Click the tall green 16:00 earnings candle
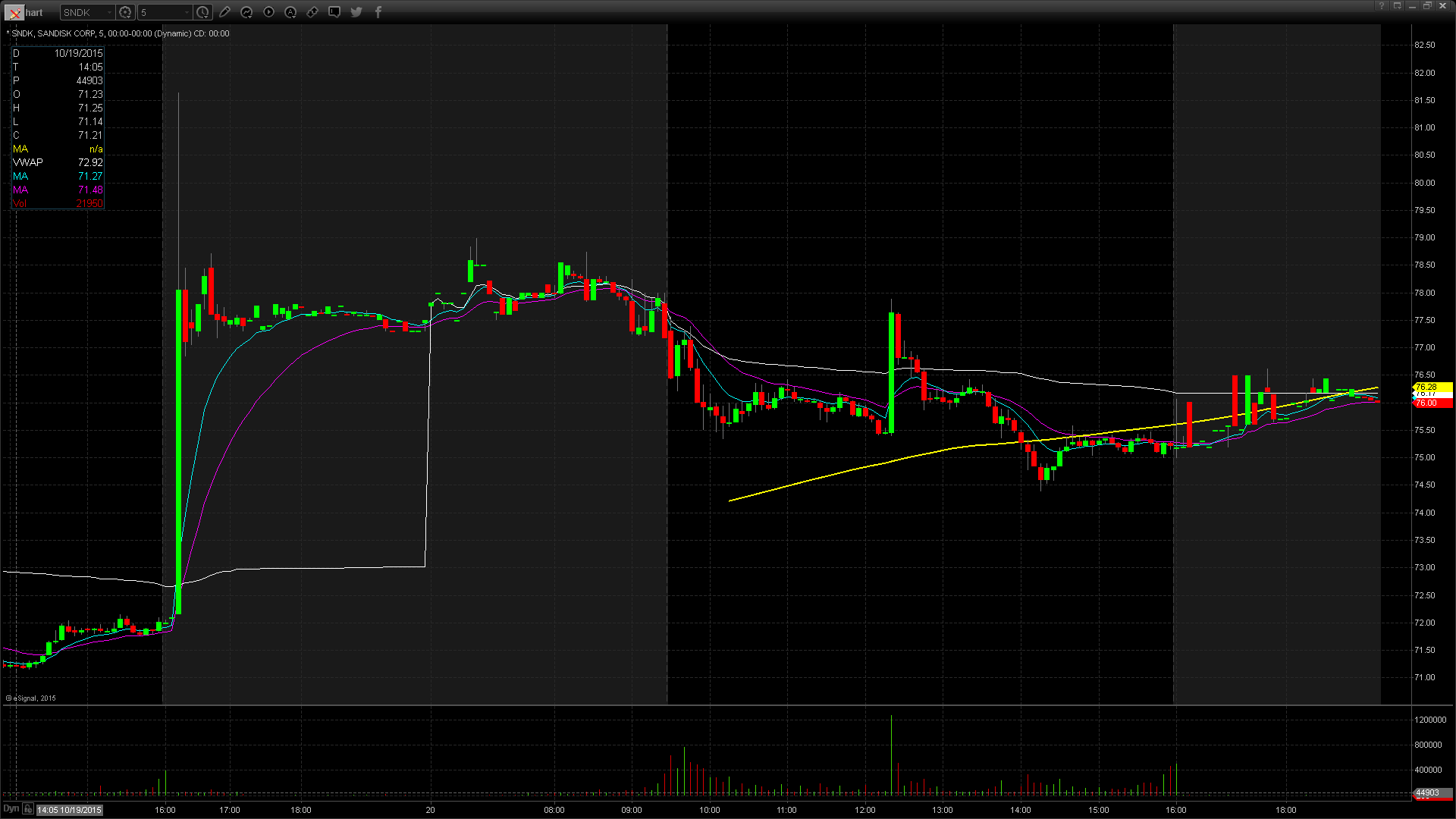1456x819 pixels. tap(179, 451)
